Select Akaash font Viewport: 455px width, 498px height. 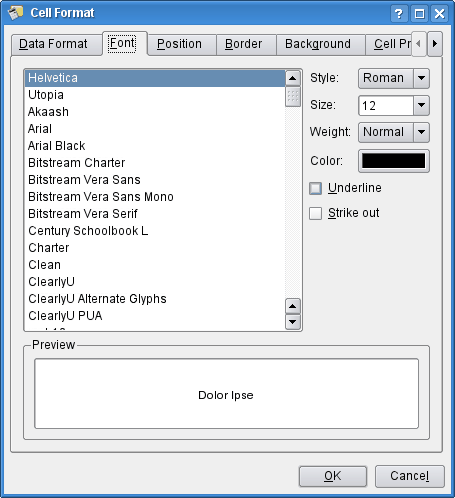[x=155, y=112]
